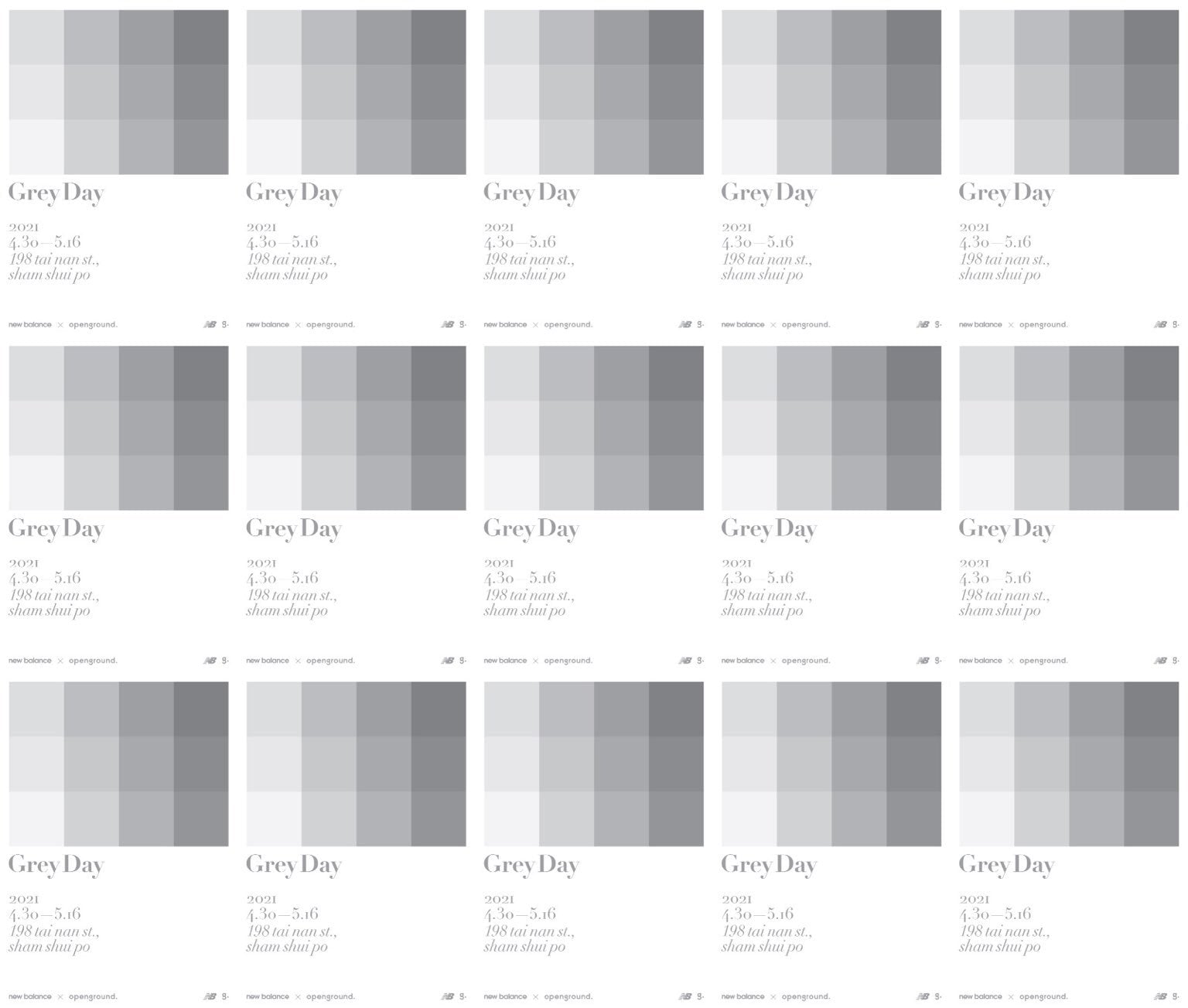Click the 'g.' logo, middle row second poster
This screenshot has width=1188, height=1008.
(x=463, y=661)
